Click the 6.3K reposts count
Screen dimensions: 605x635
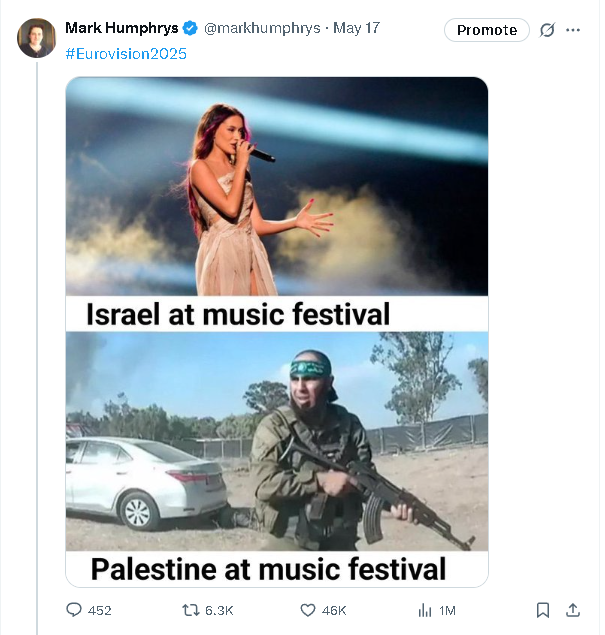point(220,610)
